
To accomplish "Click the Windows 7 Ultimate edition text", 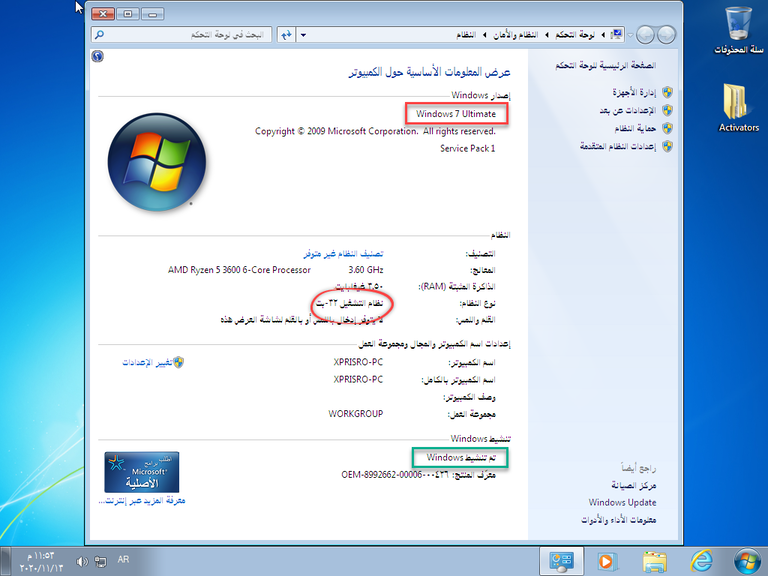I will pyautogui.click(x=456, y=114).
